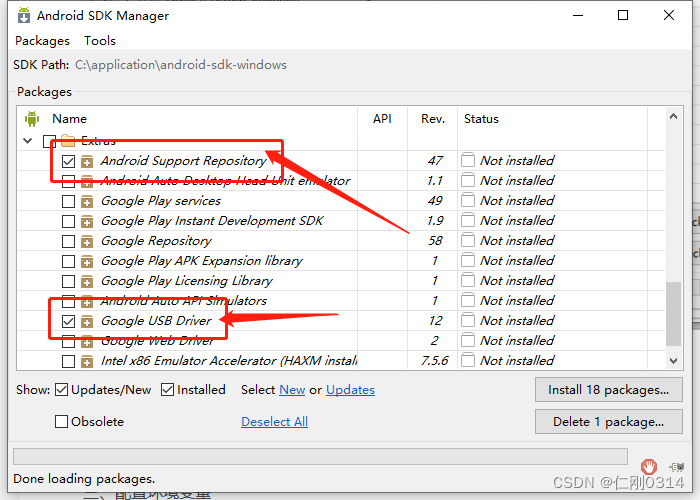Click the log icon at bottom right
Viewport: 700px width, 500px height.
tap(677, 467)
